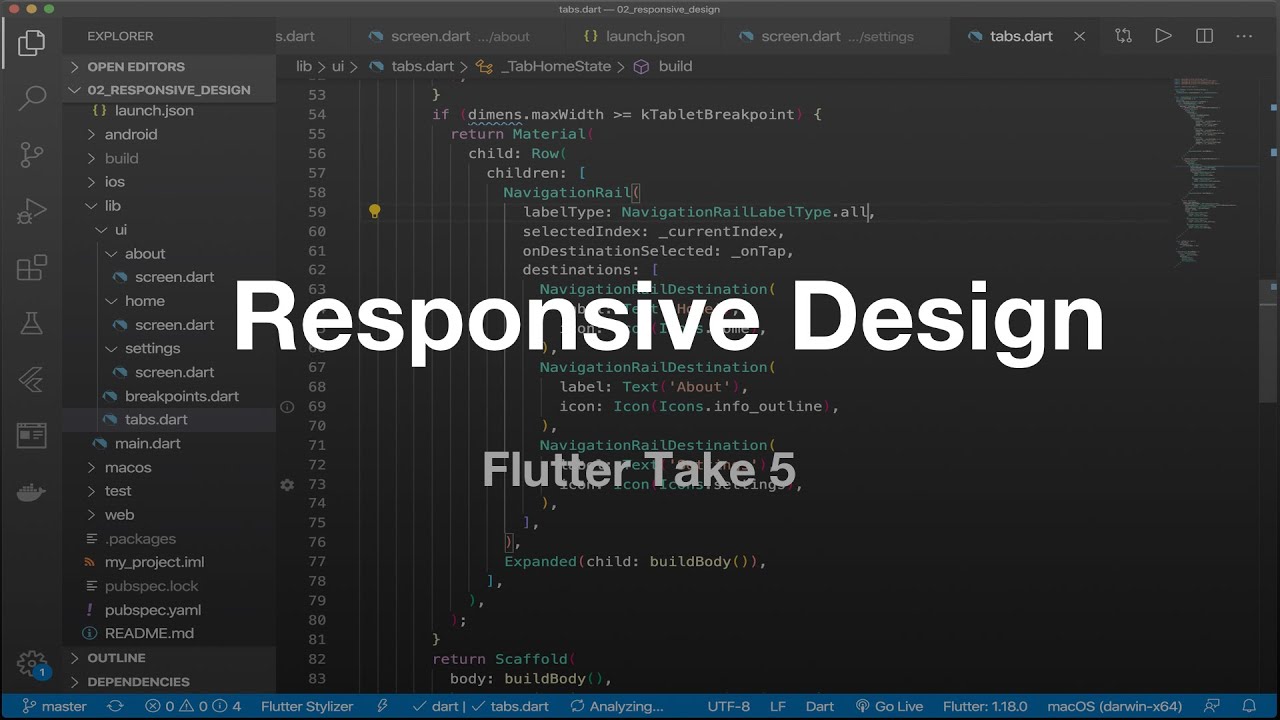Click the feedback icon in status bar

(x=1212, y=706)
